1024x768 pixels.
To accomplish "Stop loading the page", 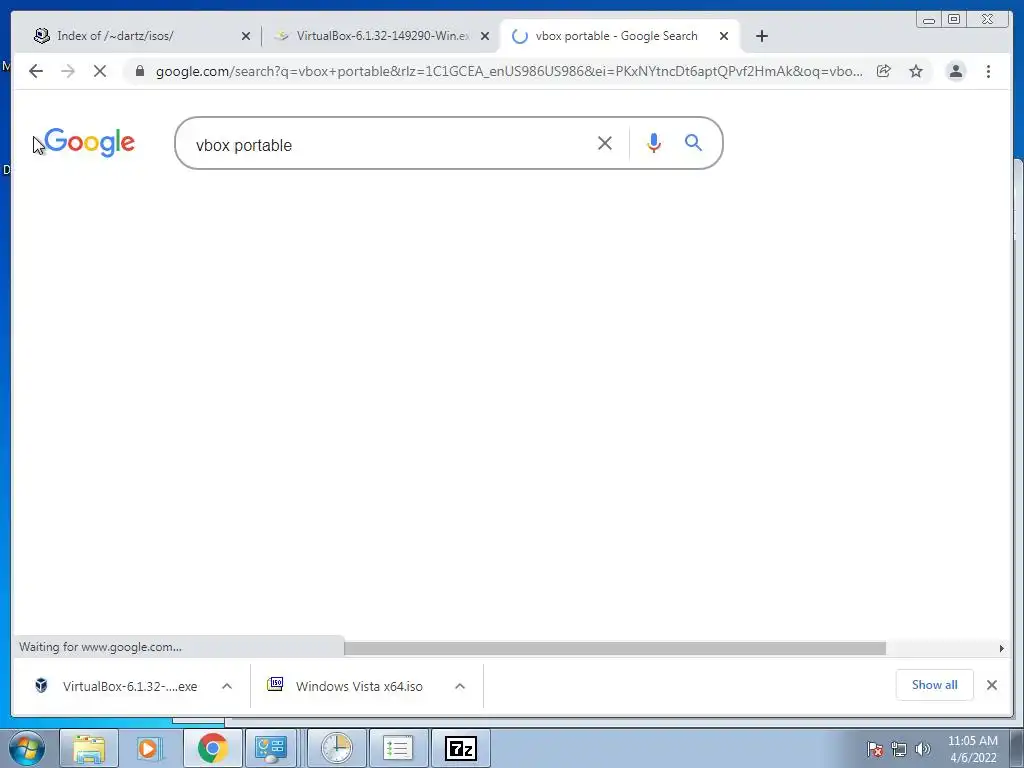I will (100, 71).
